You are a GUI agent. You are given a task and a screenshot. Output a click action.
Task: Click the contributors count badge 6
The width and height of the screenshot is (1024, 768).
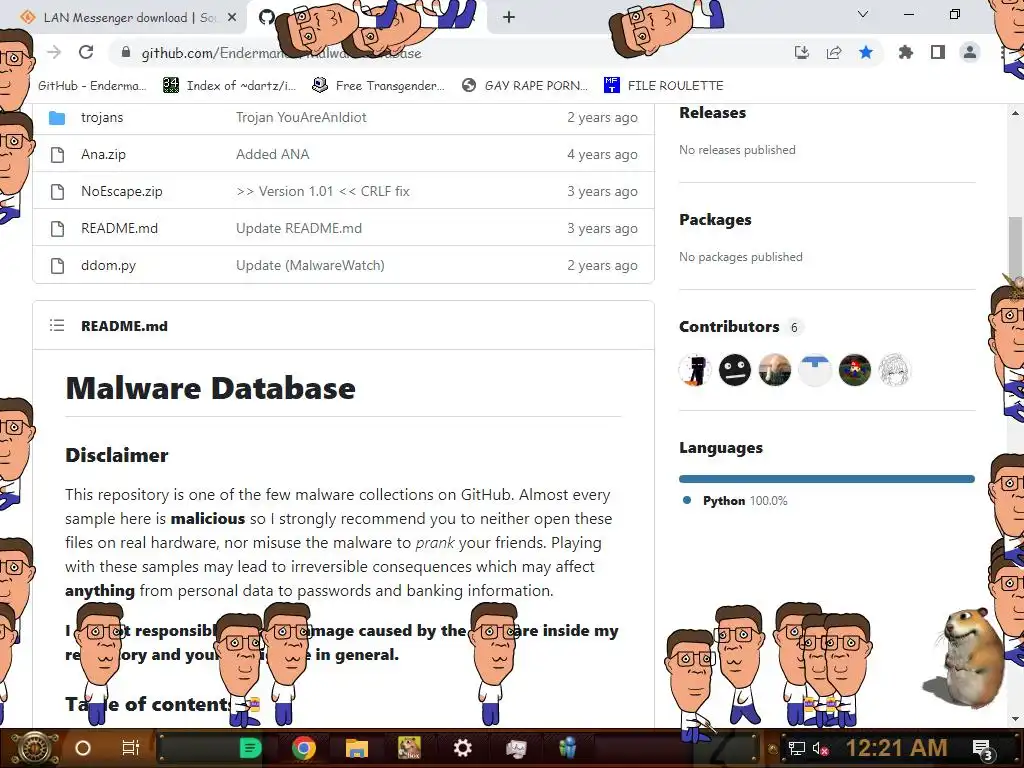click(x=794, y=327)
